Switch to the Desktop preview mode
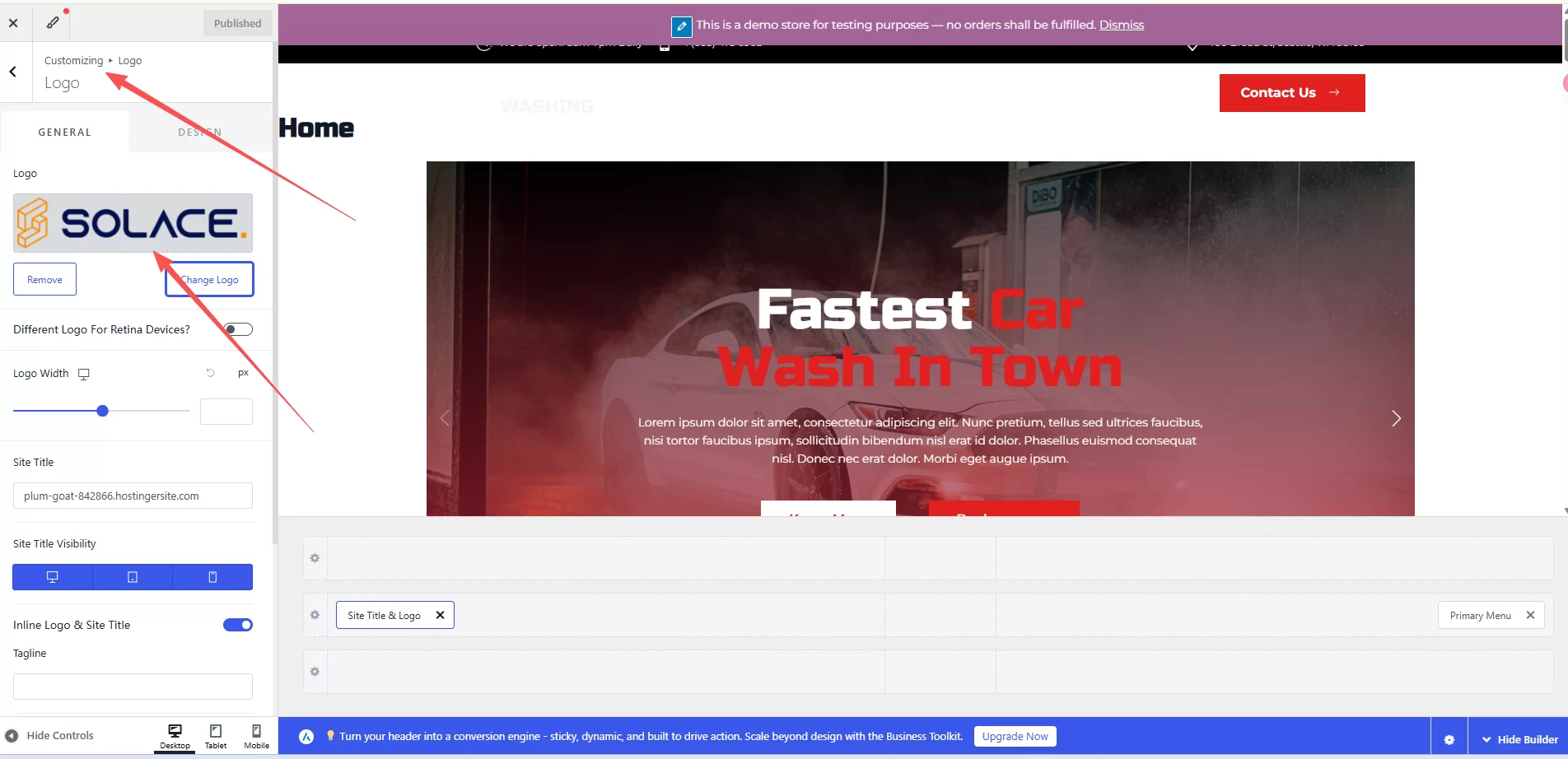 coord(175,736)
